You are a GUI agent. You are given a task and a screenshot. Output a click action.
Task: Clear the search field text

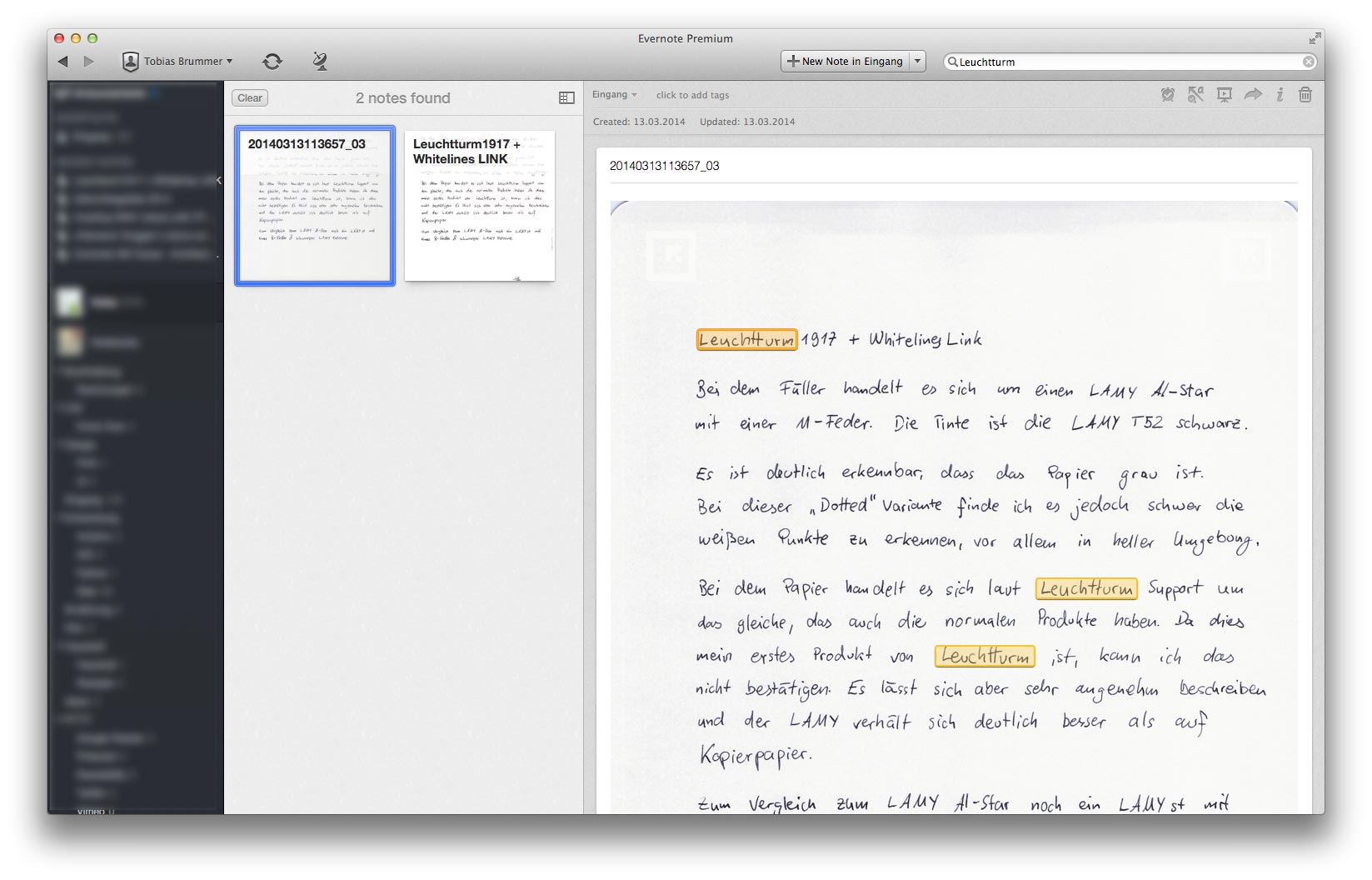point(1309,62)
